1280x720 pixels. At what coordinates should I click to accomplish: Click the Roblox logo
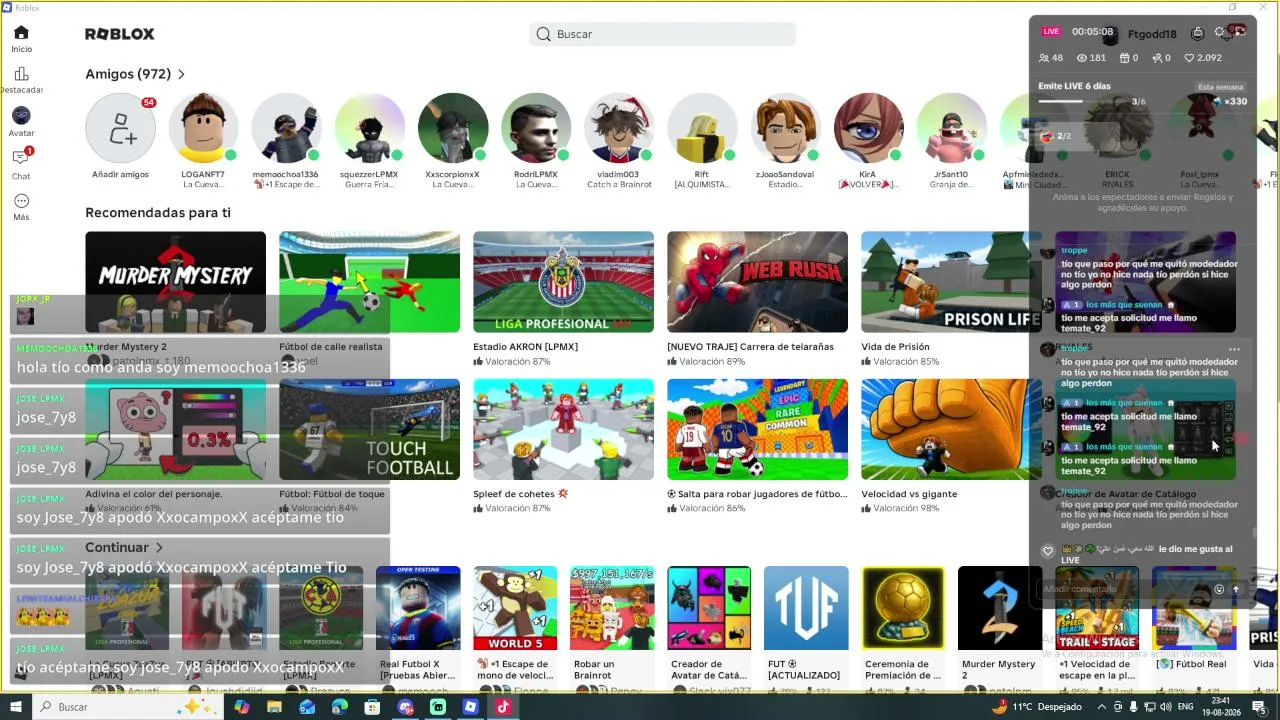click(x=120, y=34)
